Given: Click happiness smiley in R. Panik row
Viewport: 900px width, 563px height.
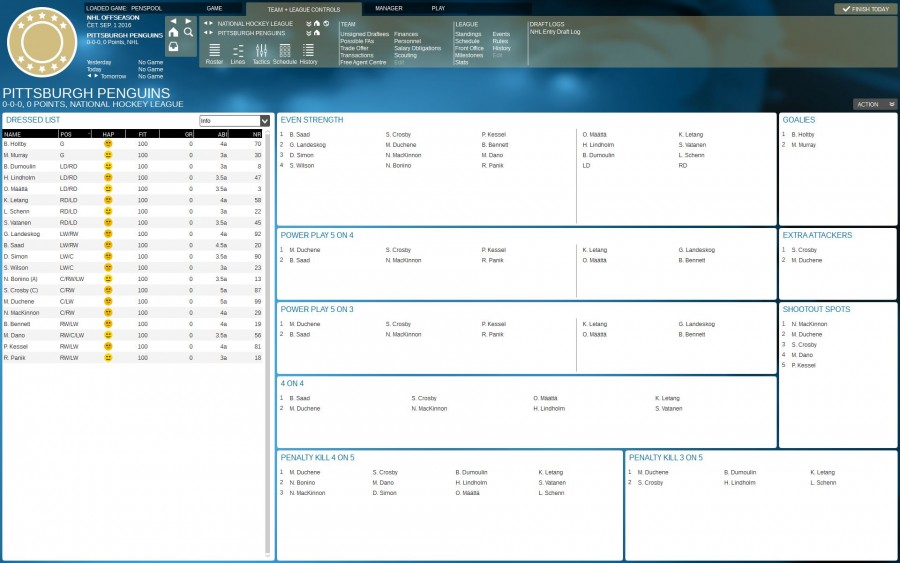Looking at the screenshot, I should tap(108, 358).
